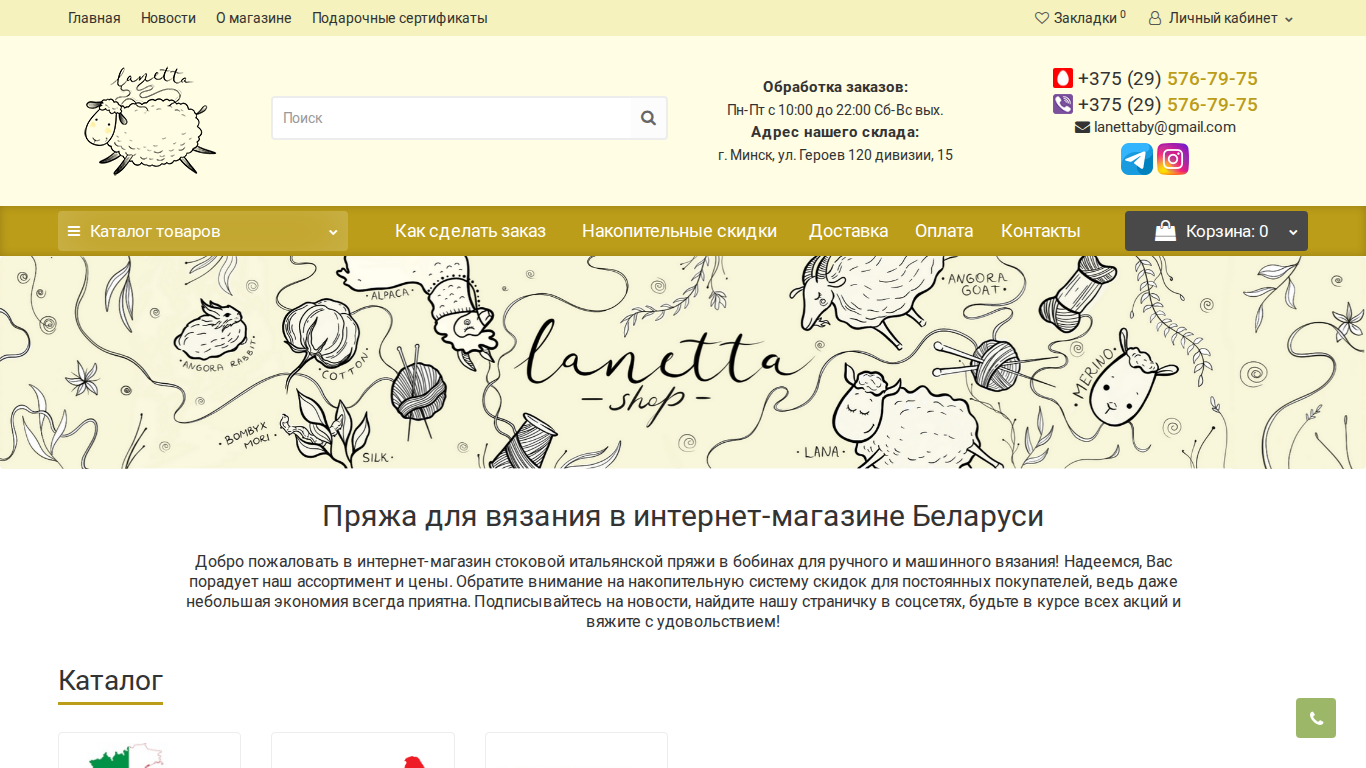Click the user account icon

pyautogui.click(x=1155, y=18)
